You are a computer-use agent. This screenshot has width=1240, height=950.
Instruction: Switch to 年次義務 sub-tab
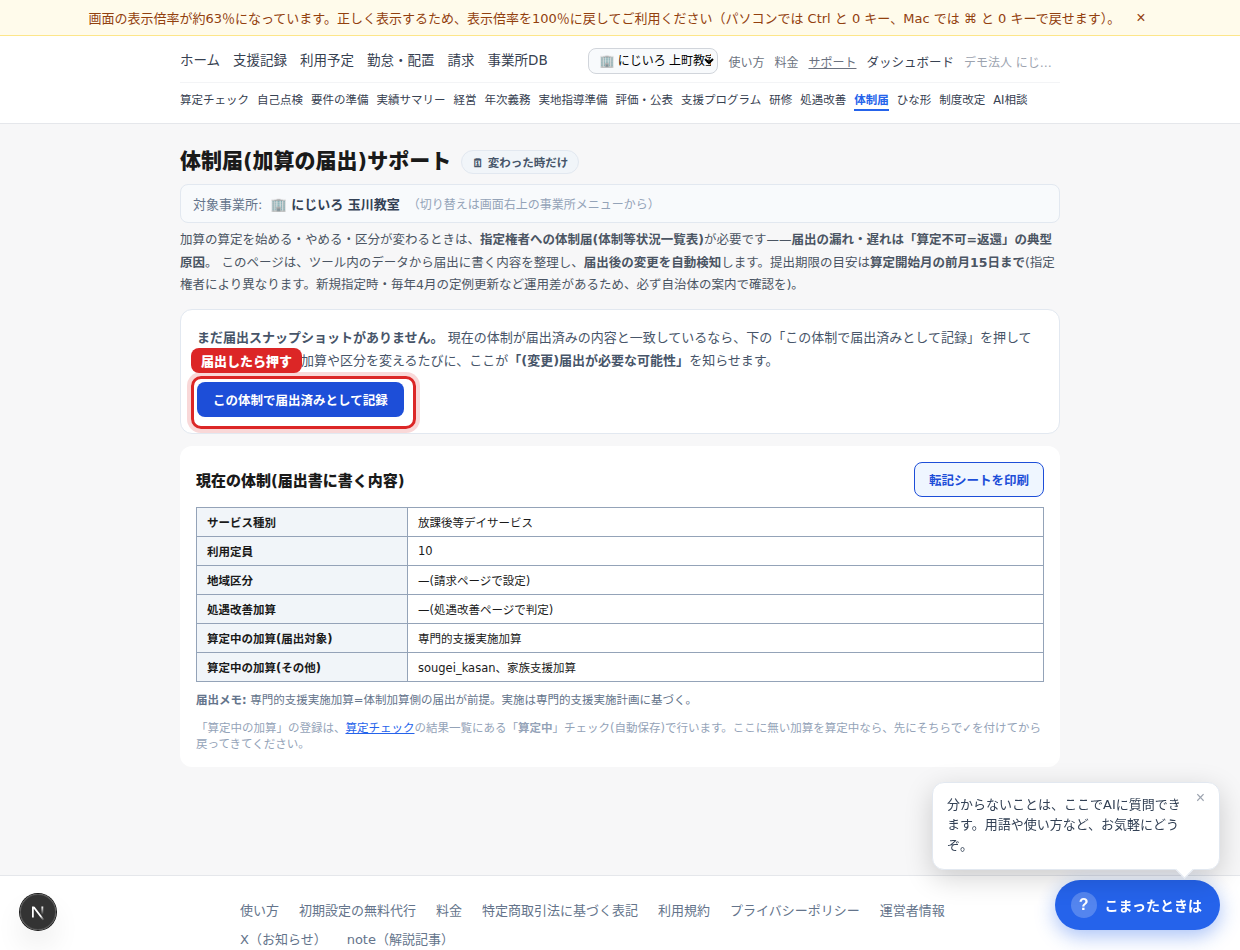(x=508, y=100)
